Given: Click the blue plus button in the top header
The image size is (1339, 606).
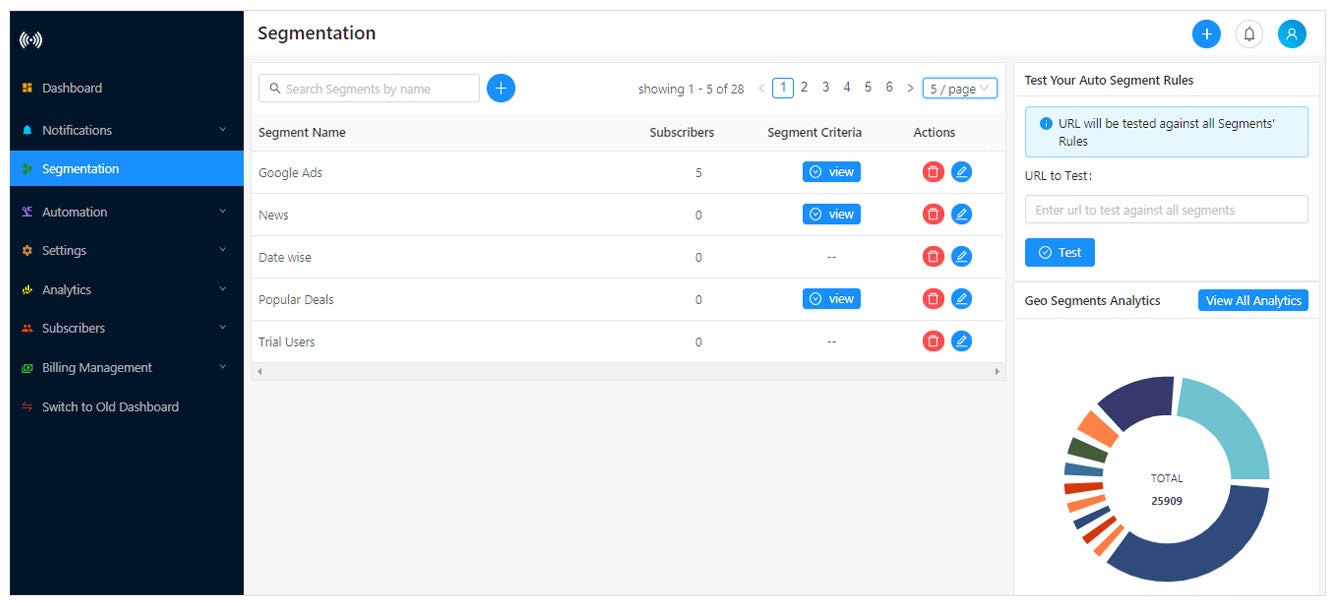Looking at the screenshot, I should 1206,34.
